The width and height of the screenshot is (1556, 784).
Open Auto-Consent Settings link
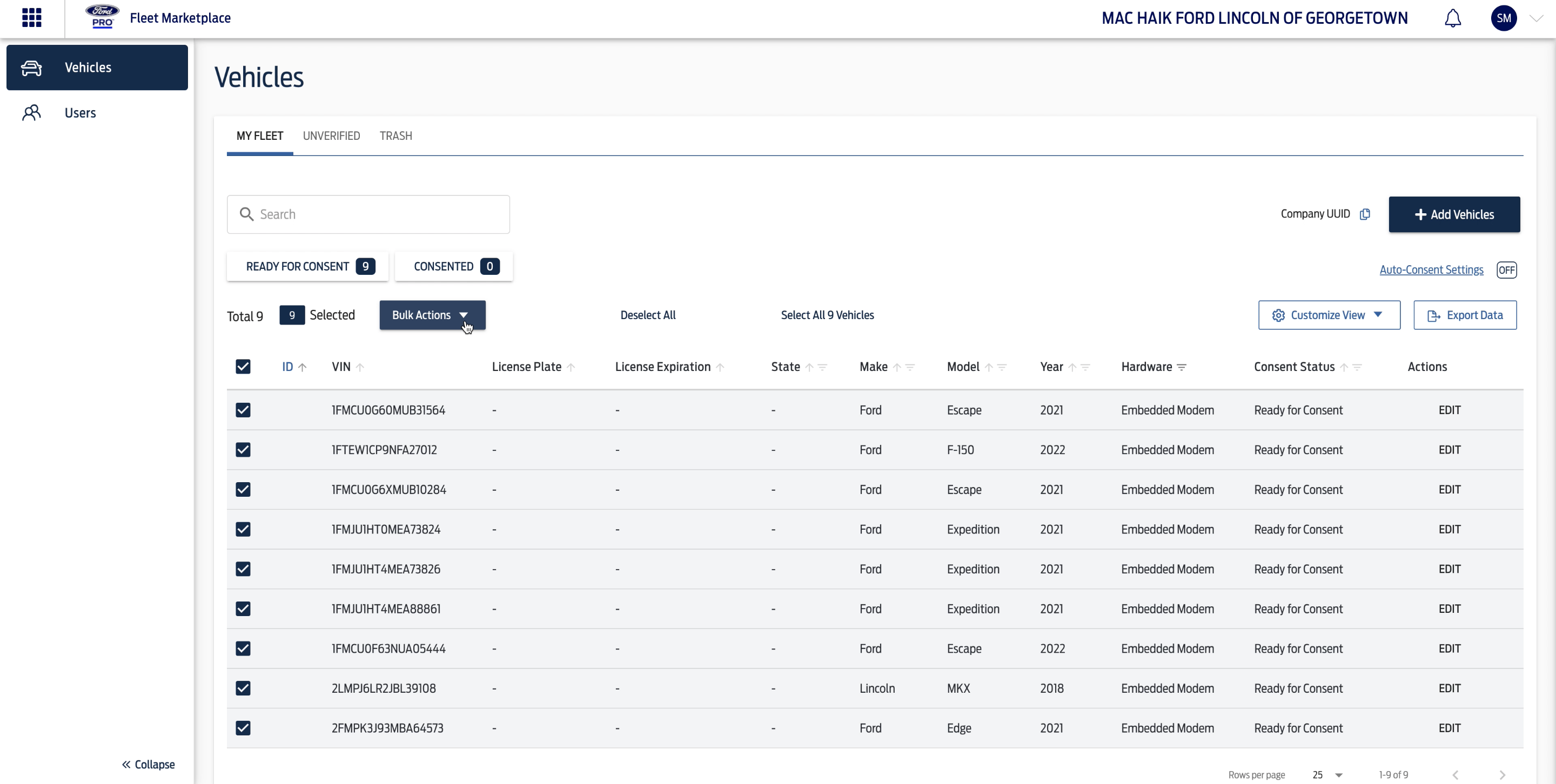pyautogui.click(x=1431, y=270)
